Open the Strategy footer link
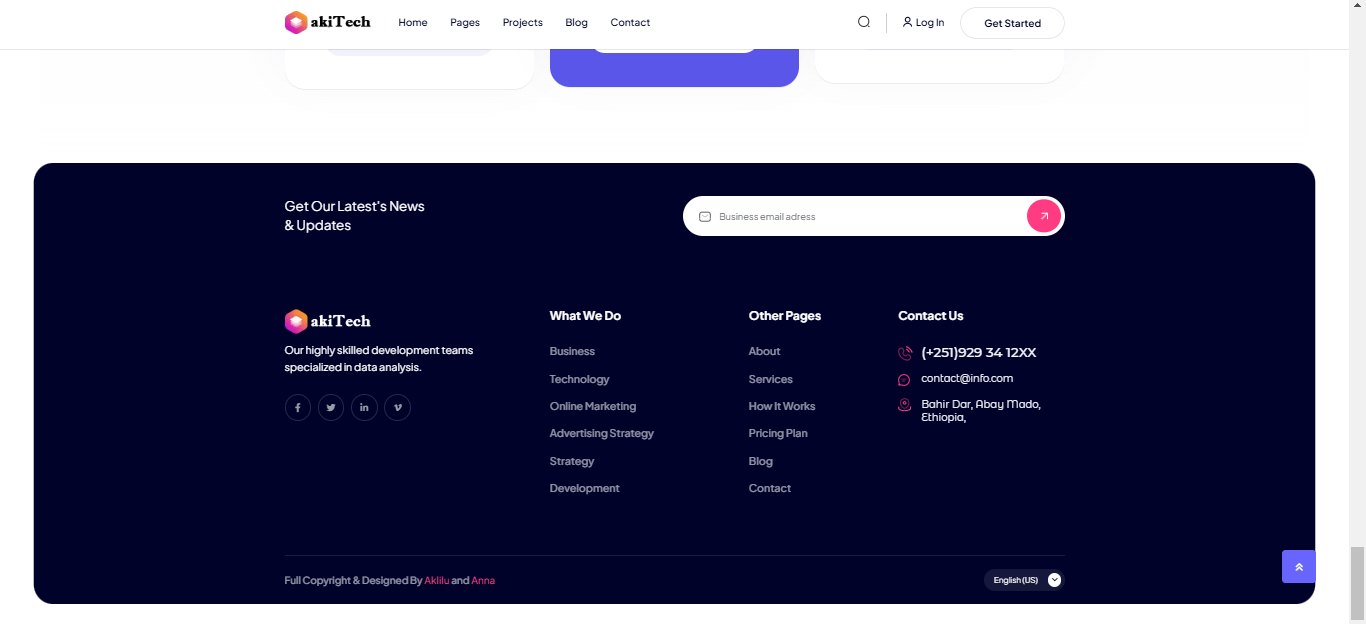The image size is (1366, 637). [x=572, y=461]
